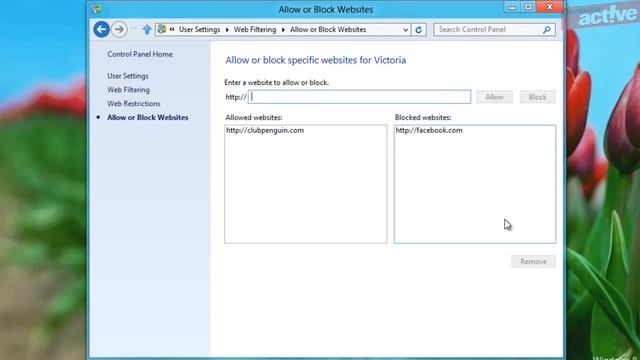This screenshot has width=640, height=360.
Task: Expand arrow after User Settings breadcrumb
Action: coord(227,29)
